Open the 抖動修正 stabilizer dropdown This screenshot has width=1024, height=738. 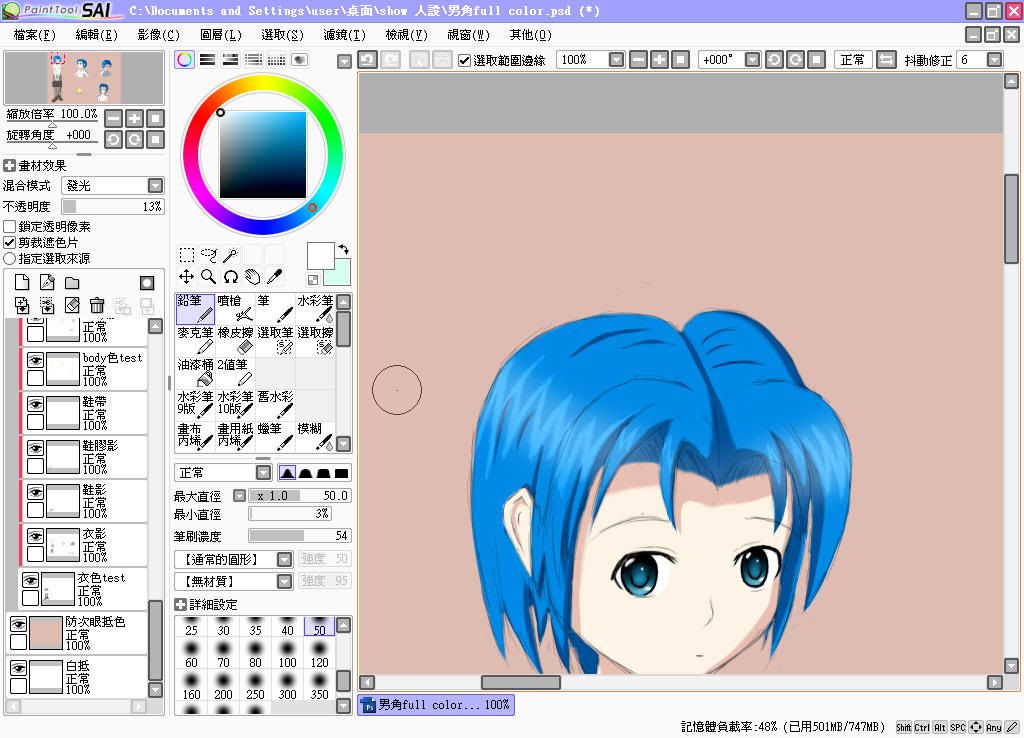point(993,60)
